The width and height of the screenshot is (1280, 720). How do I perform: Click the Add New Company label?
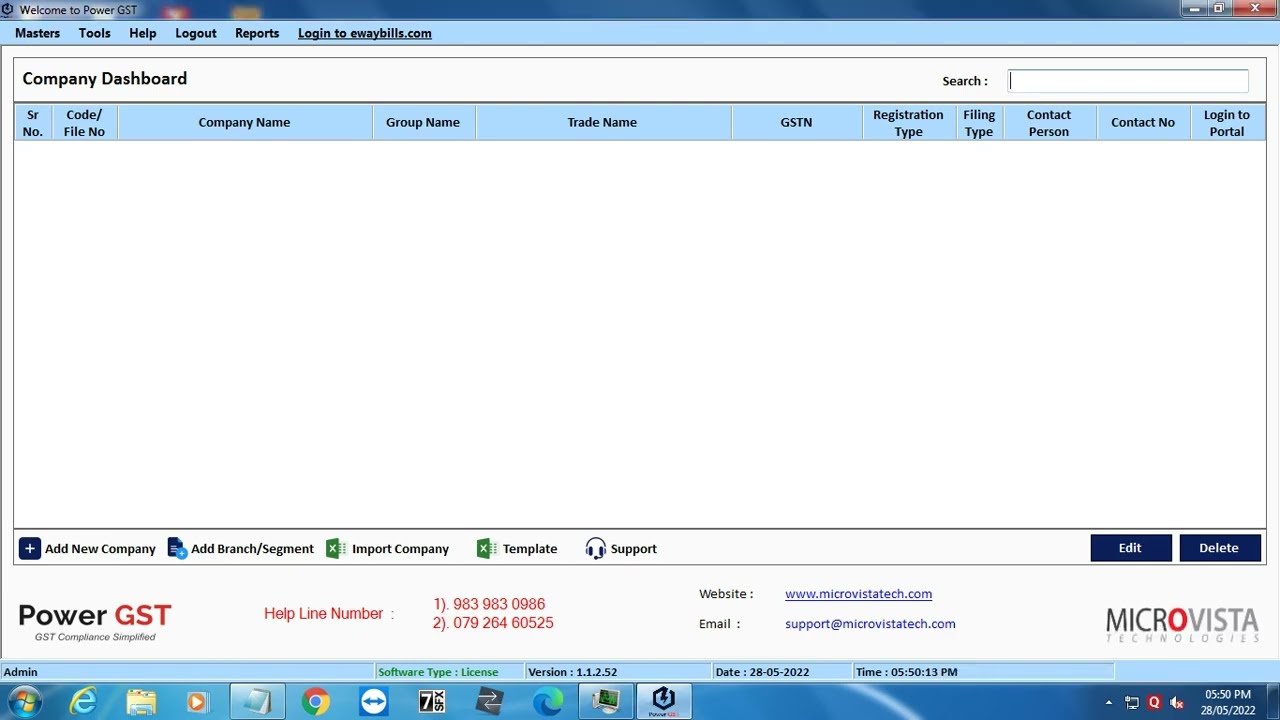click(100, 549)
